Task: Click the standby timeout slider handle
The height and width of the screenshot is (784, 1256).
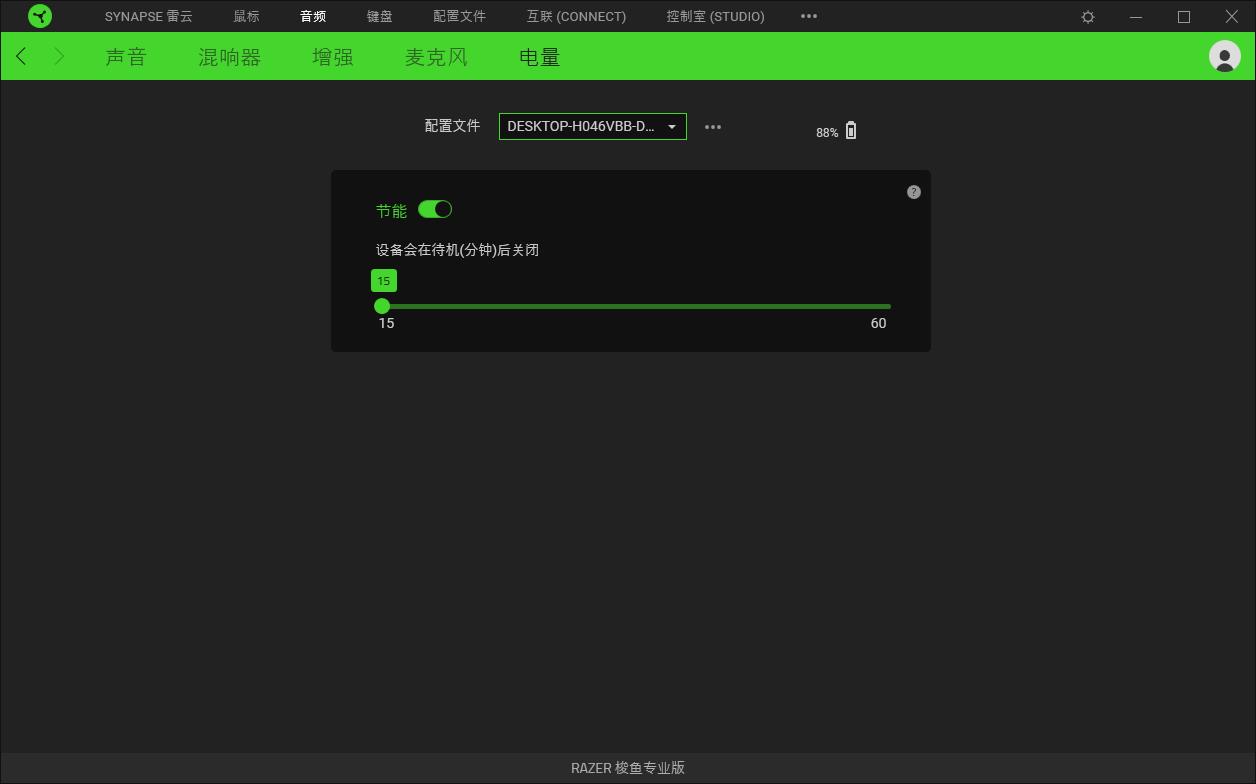Action: coord(382,306)
